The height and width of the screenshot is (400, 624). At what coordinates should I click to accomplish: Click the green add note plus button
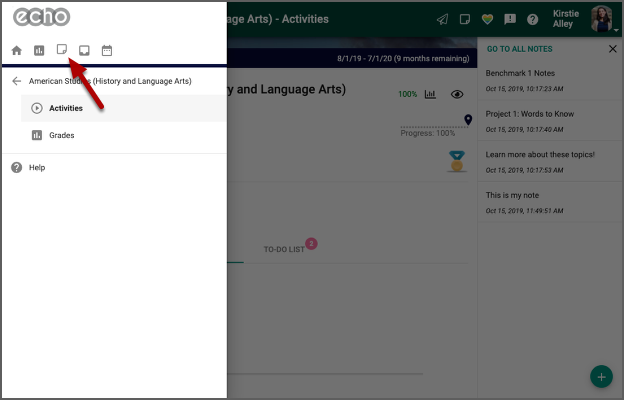pos(601,376)
